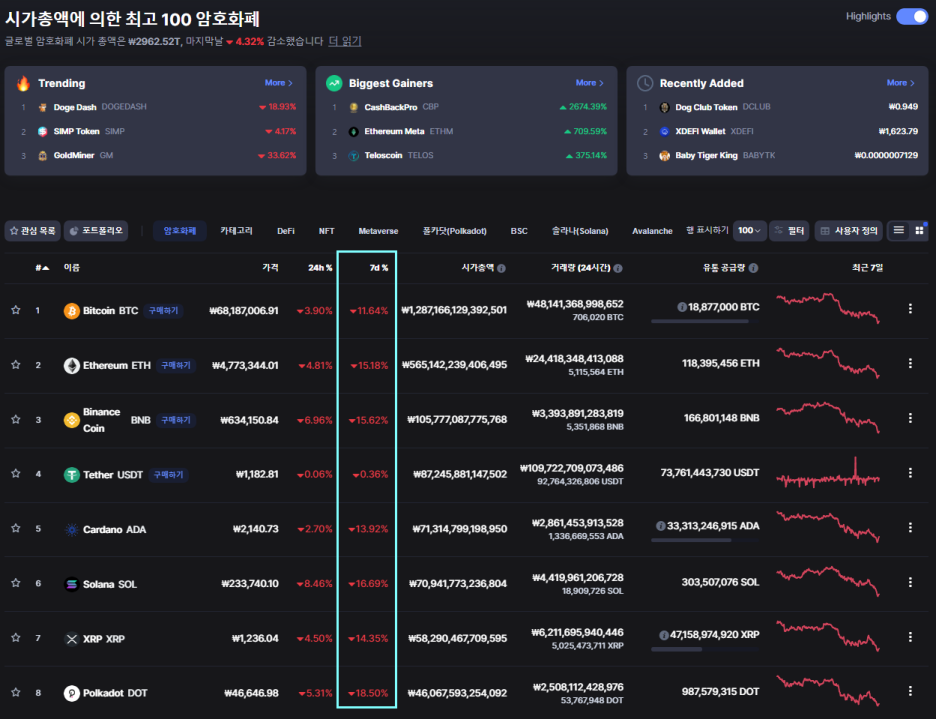The height and width of the screenshot is (719, 936).
Task: Click the Tether coin logo
Action: click(x=72, y=475)
